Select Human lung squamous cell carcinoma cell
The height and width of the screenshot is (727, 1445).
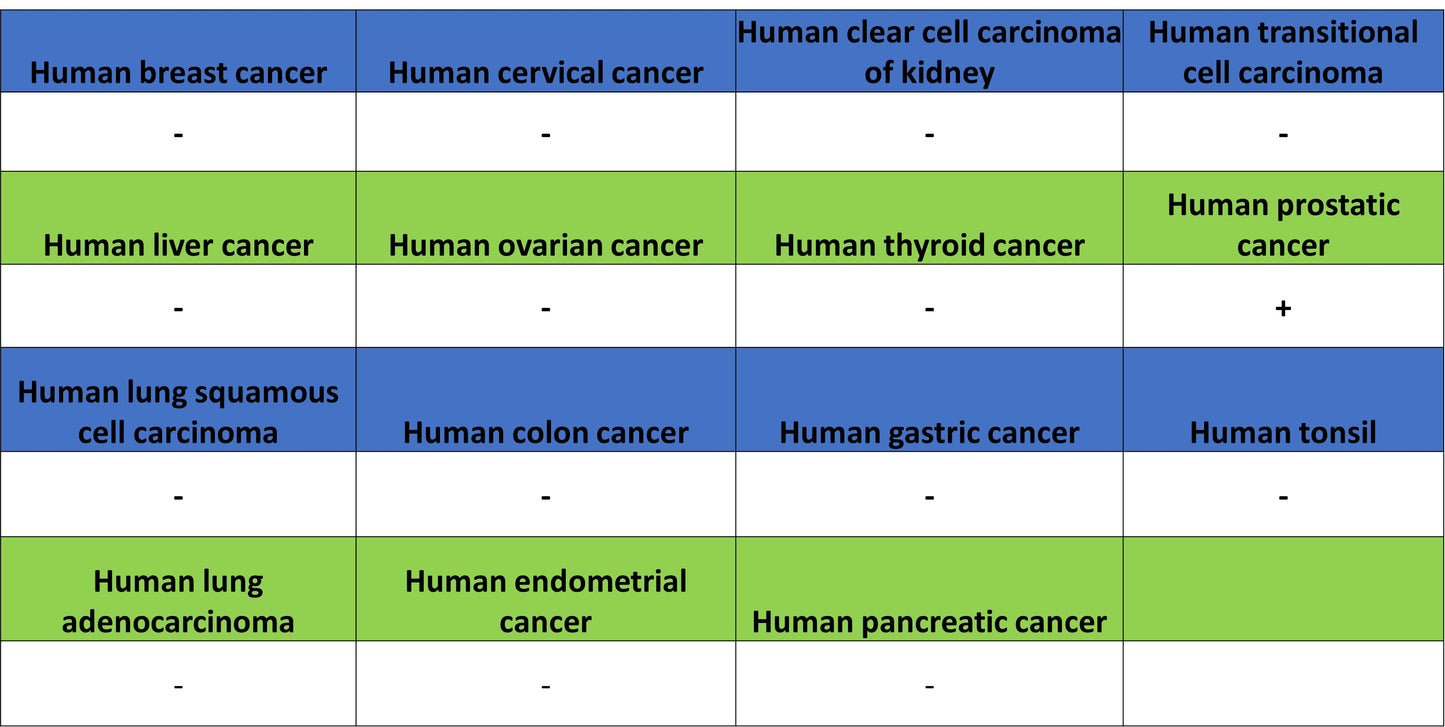click(x=178, y=400)
